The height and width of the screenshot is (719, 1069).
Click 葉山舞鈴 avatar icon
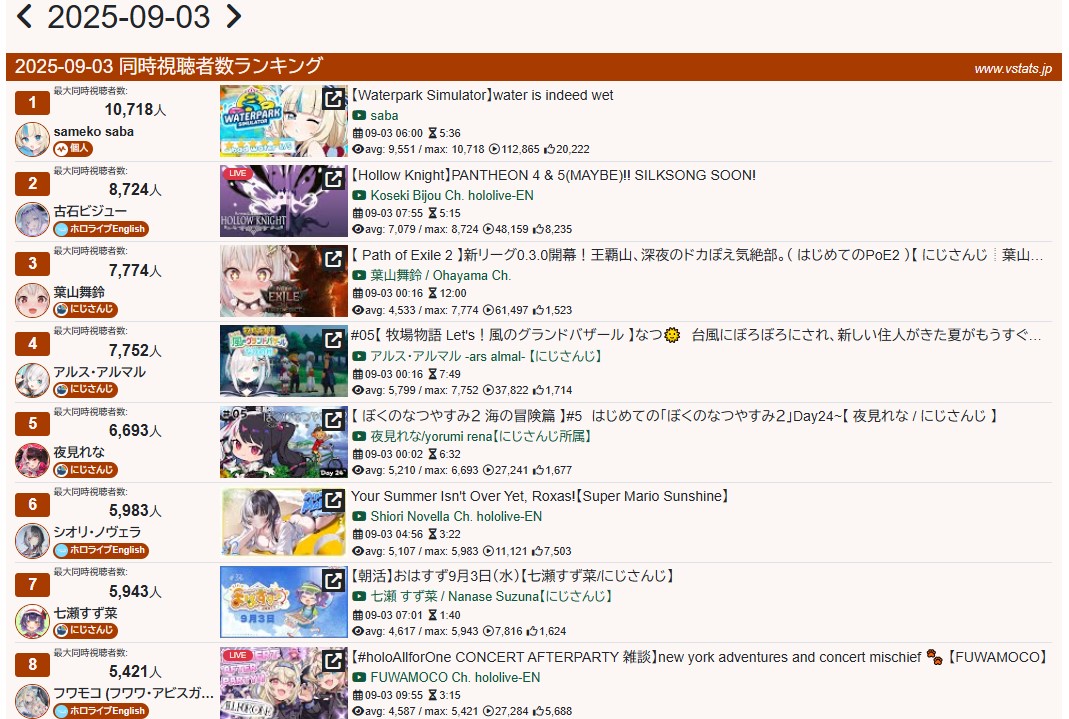point(32,300)
